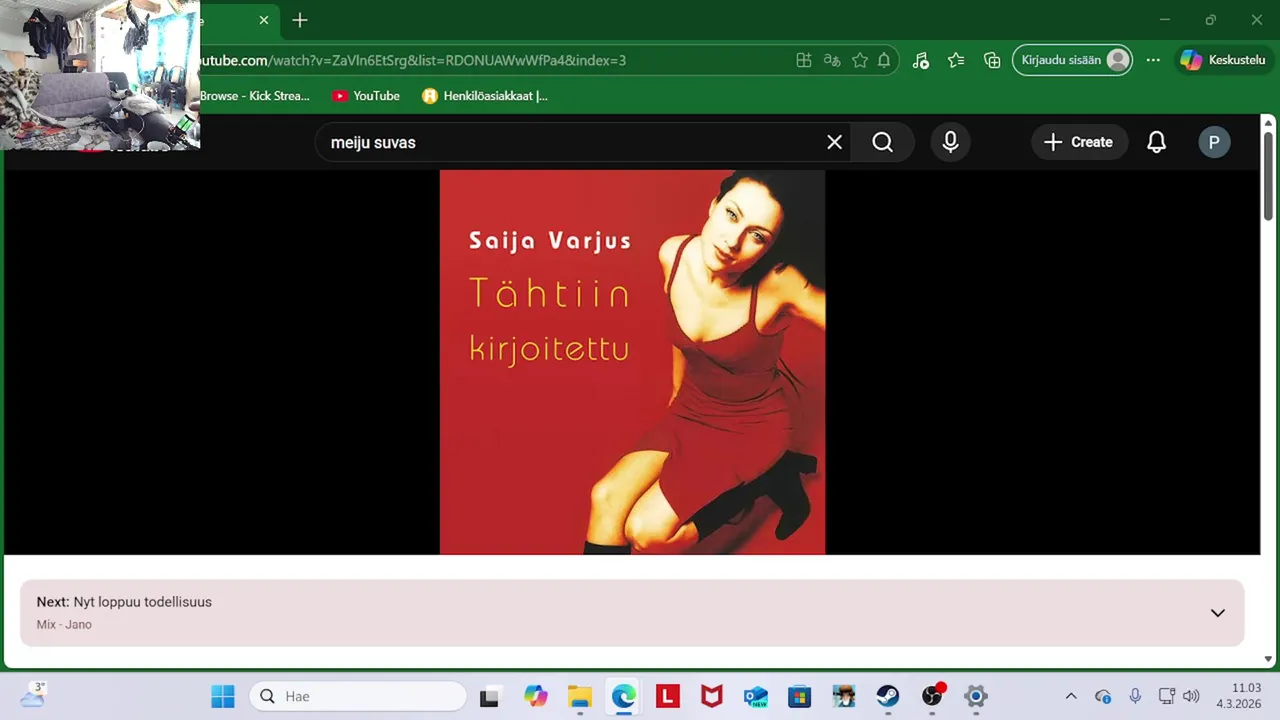Click the scrollbar down arrow

click(1269, 659)
